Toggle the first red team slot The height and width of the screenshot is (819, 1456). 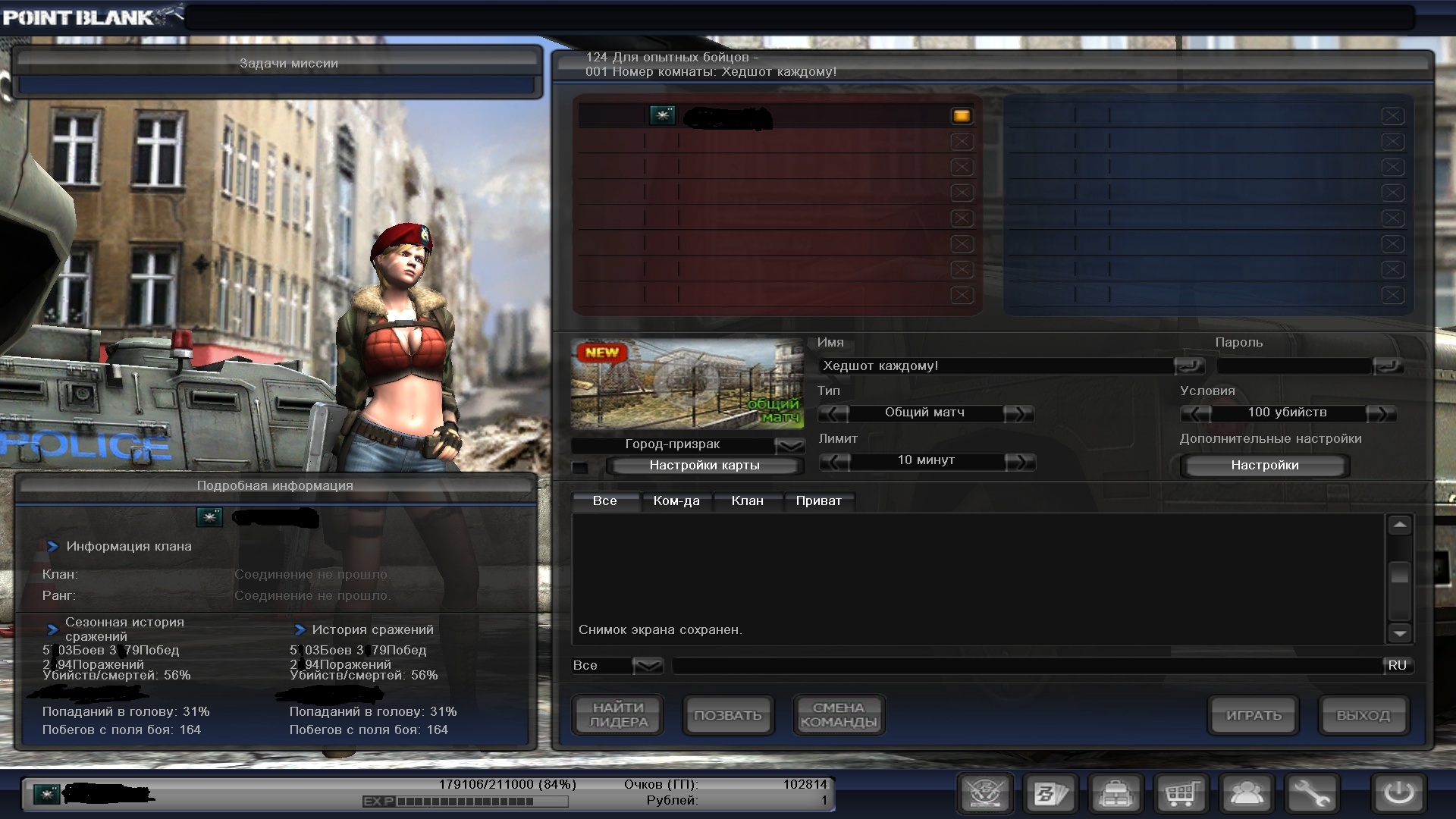(x=961, y=116)
